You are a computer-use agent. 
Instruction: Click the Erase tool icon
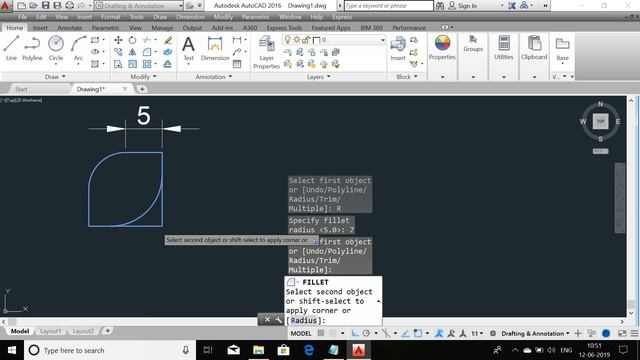point(168,40)
